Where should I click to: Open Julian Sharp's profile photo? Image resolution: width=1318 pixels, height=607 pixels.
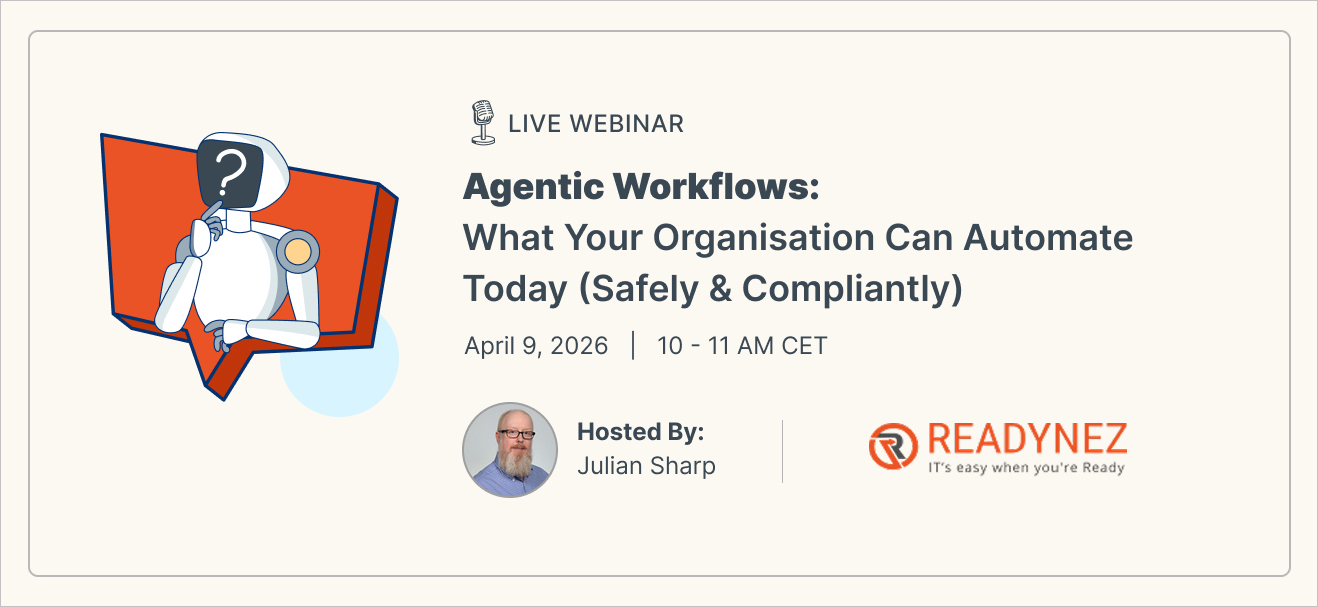(x=510, y=450)
